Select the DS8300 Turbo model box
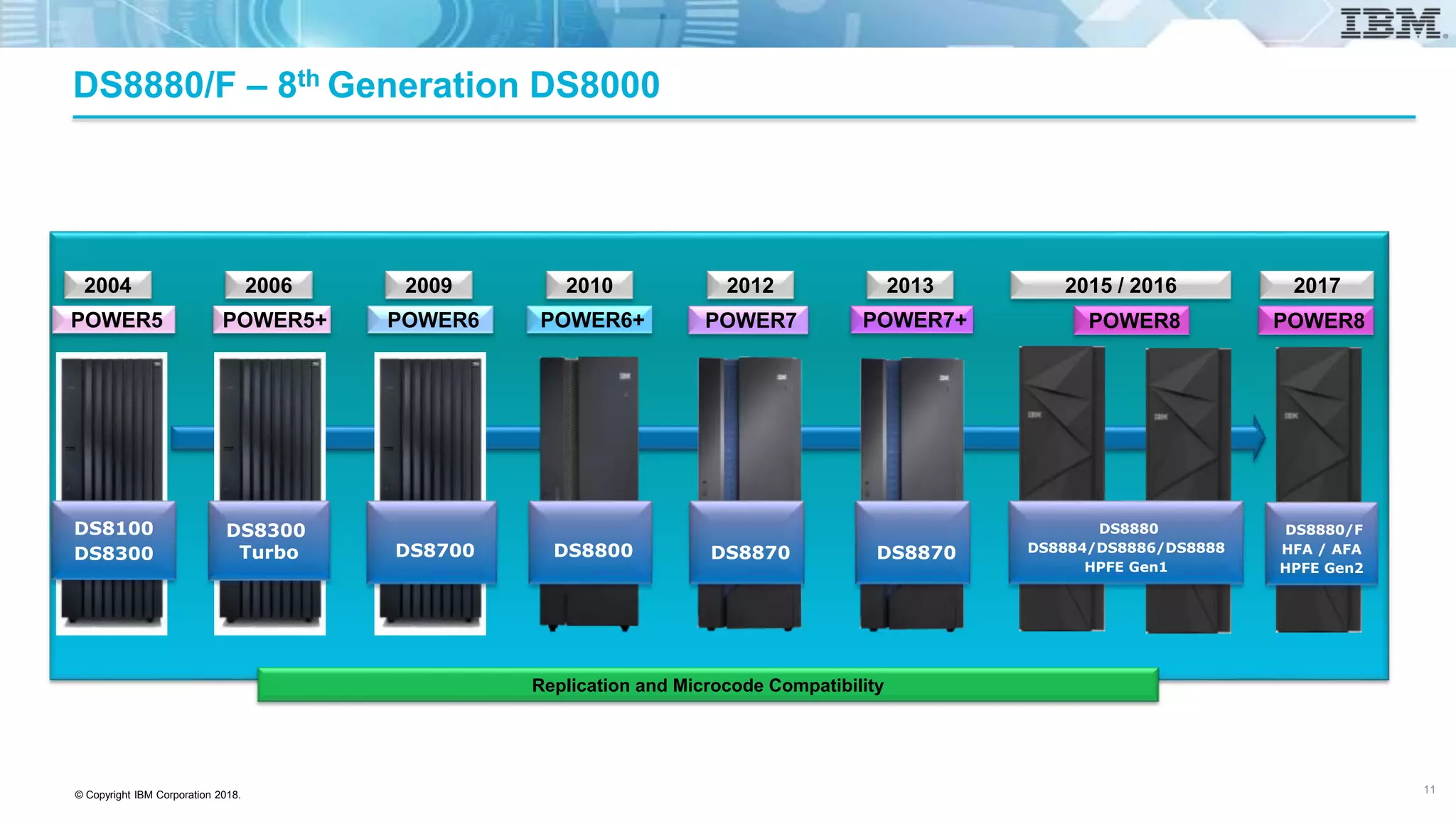 (x=269, y=540)
